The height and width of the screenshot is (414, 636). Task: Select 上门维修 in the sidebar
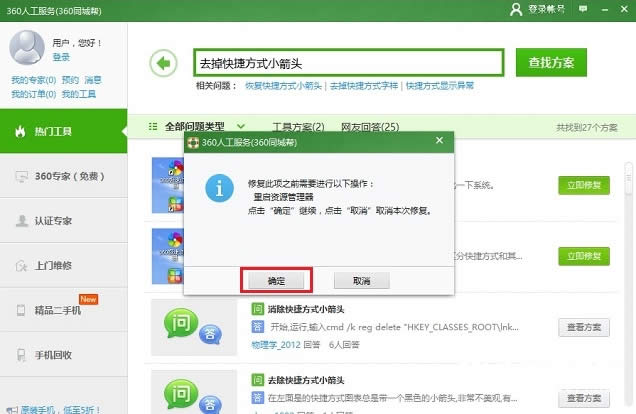pos(63,266)
